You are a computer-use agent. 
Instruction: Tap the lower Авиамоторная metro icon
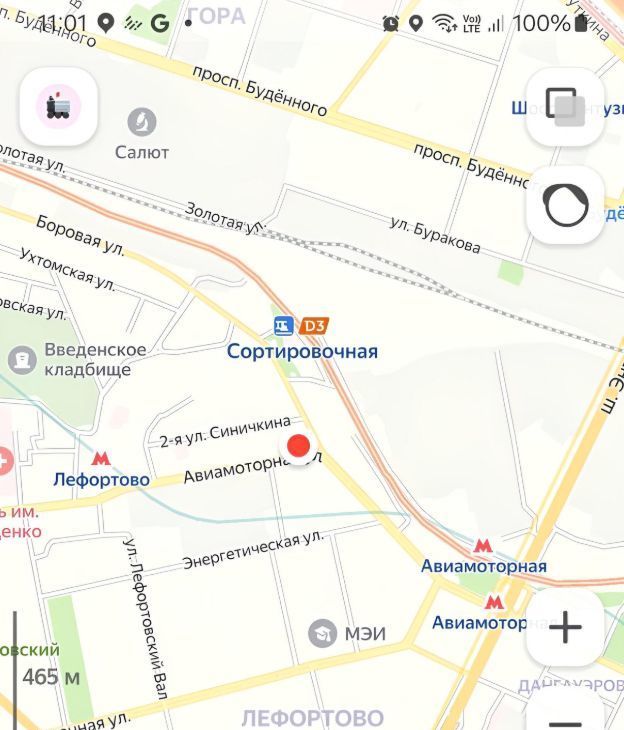(494, 602)
